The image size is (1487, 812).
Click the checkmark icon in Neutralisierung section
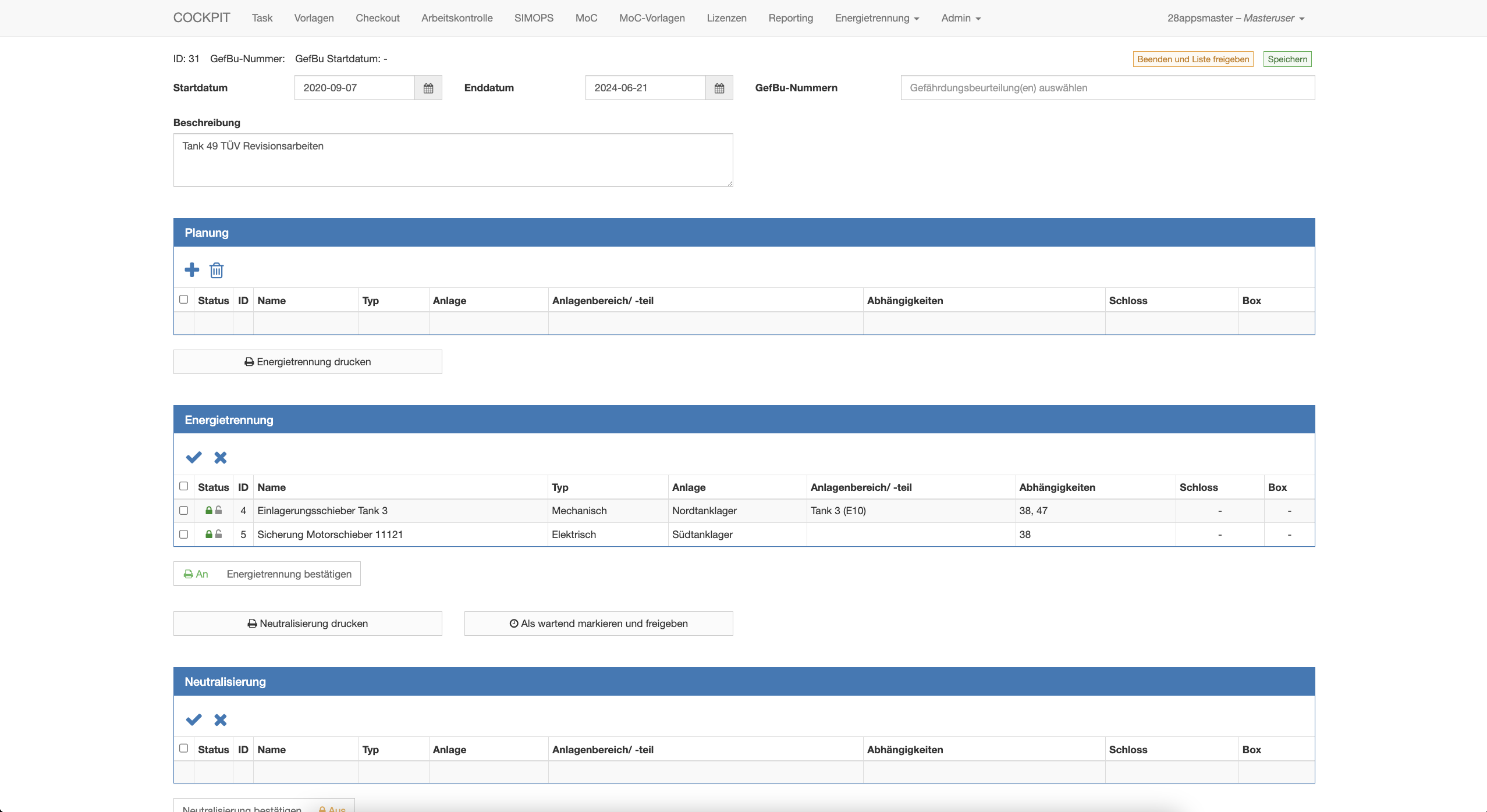(x=193, y=720)
